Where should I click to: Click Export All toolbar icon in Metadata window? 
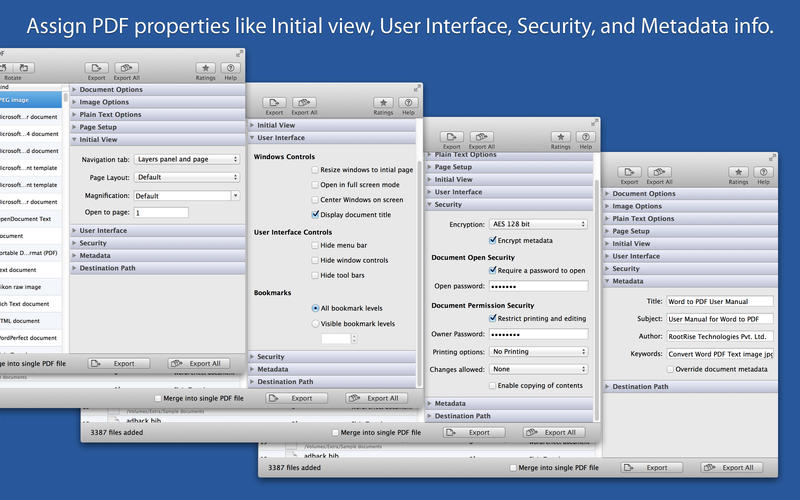659,171
